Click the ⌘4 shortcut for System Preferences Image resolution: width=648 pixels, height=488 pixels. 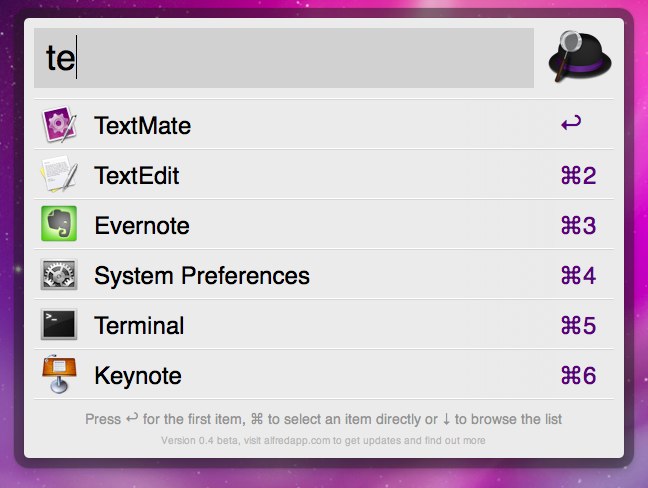(578, 275)
